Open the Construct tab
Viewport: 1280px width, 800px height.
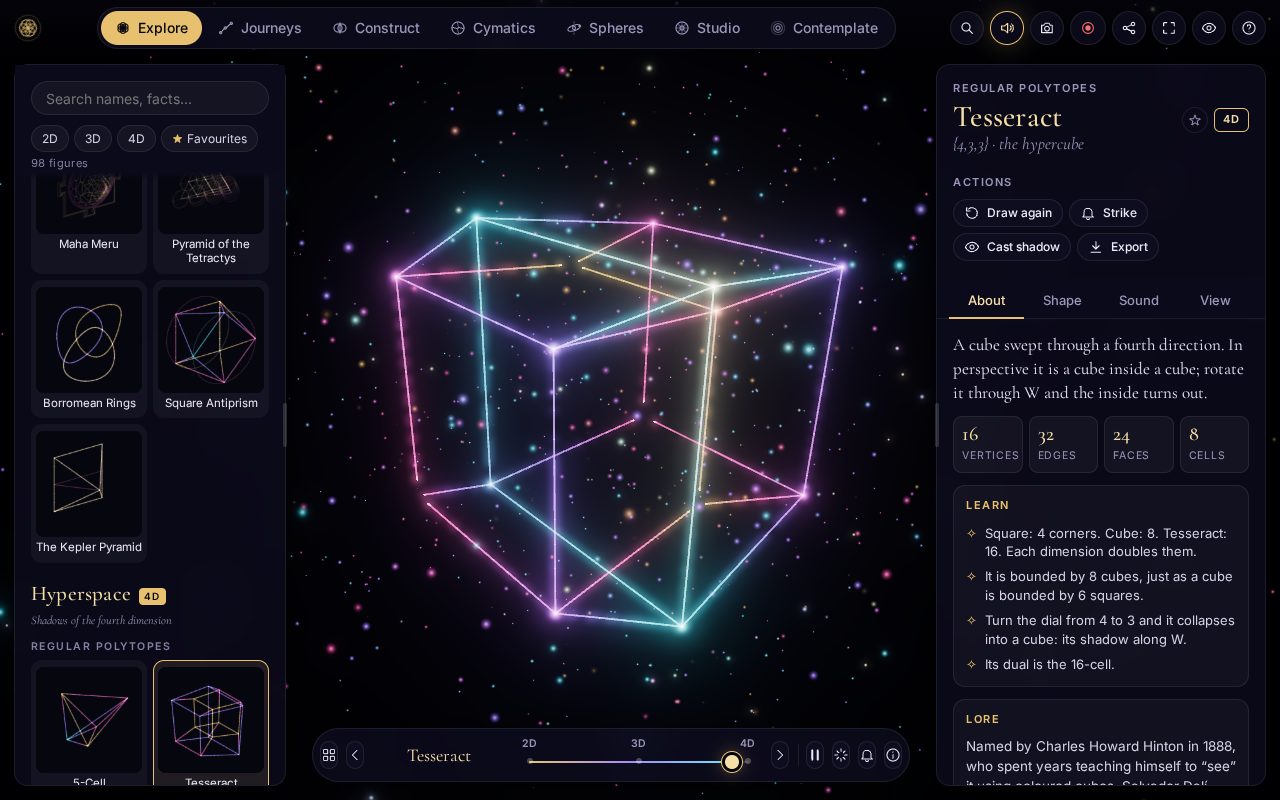(376, 28)
